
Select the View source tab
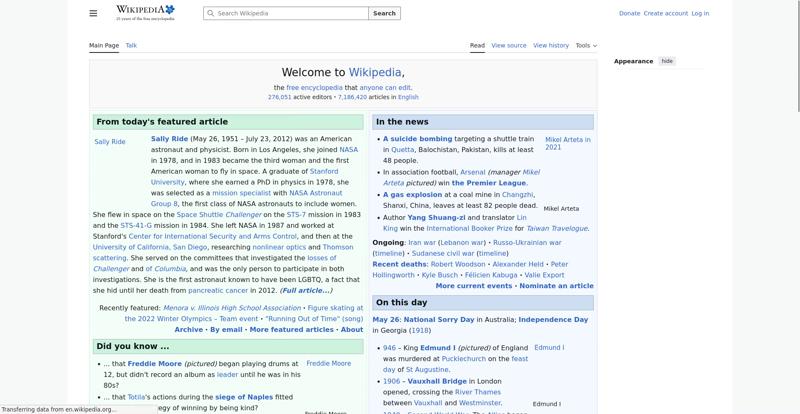(x=509, y=45)
